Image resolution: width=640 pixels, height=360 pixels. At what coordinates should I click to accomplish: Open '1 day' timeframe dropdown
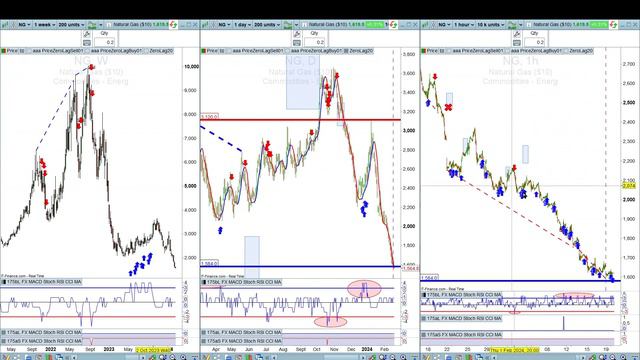point(242,25)
